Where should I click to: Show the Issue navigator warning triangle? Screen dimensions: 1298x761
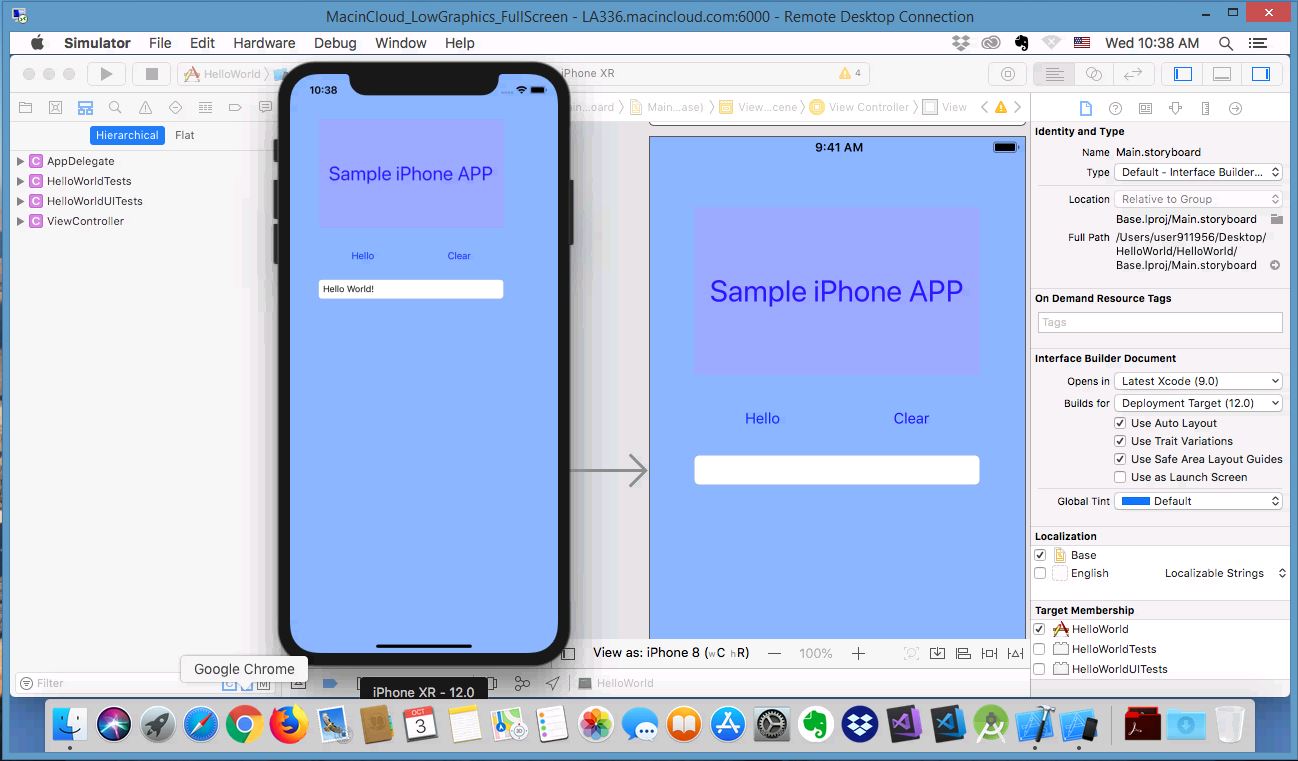145,107
